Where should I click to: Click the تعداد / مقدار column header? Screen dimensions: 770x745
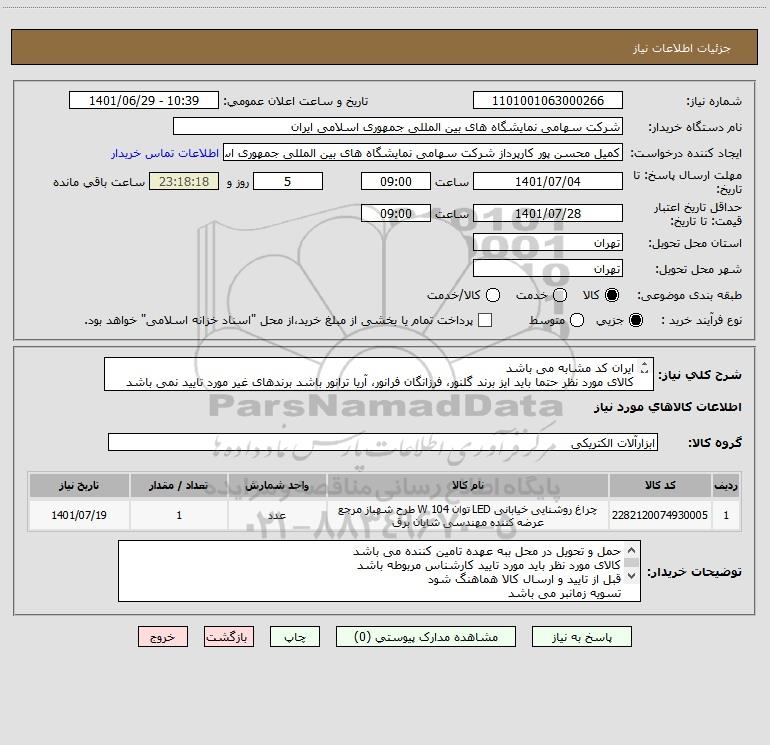(179, 486)
